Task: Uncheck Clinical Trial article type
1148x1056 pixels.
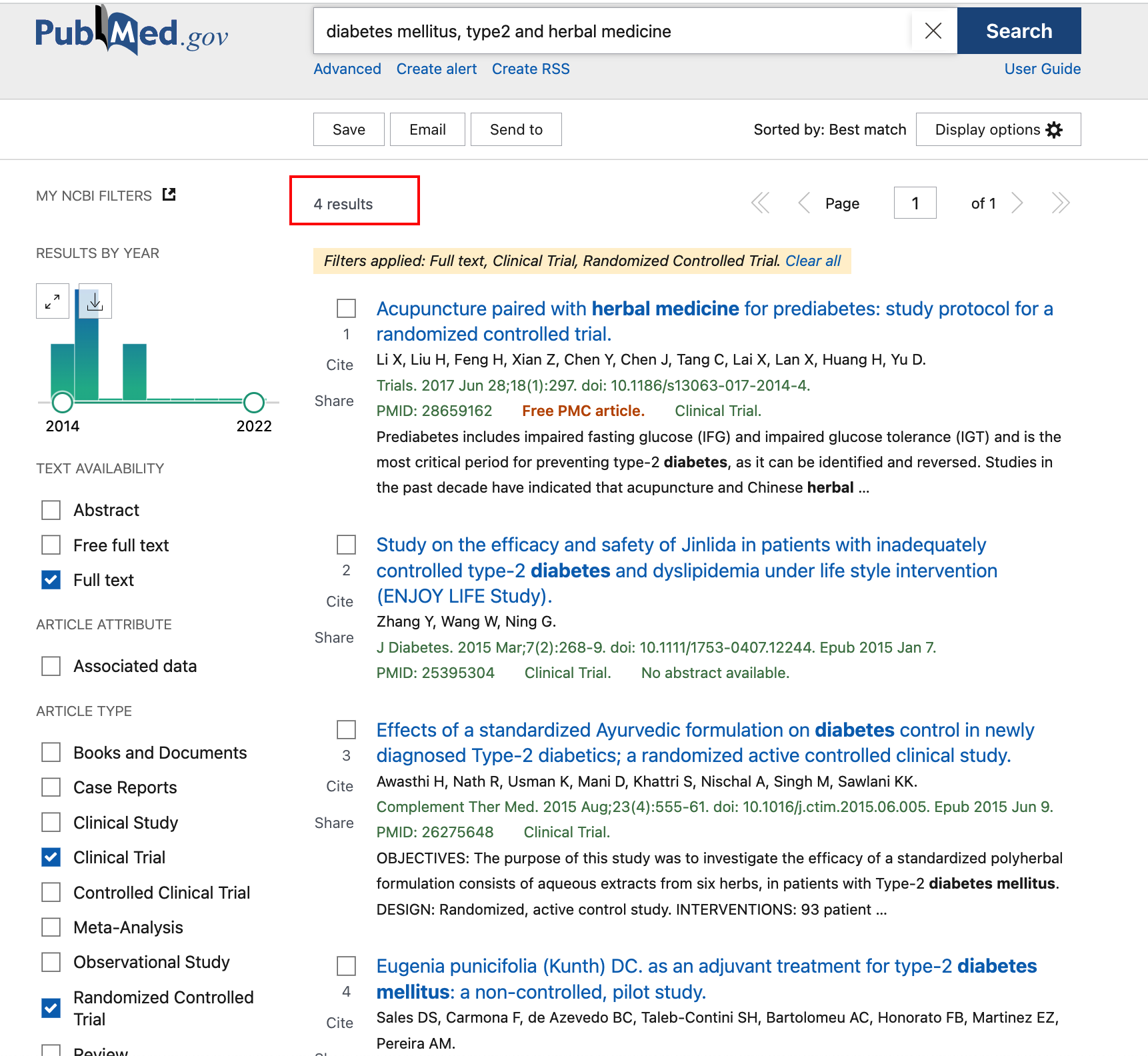Action: point(51,857)
